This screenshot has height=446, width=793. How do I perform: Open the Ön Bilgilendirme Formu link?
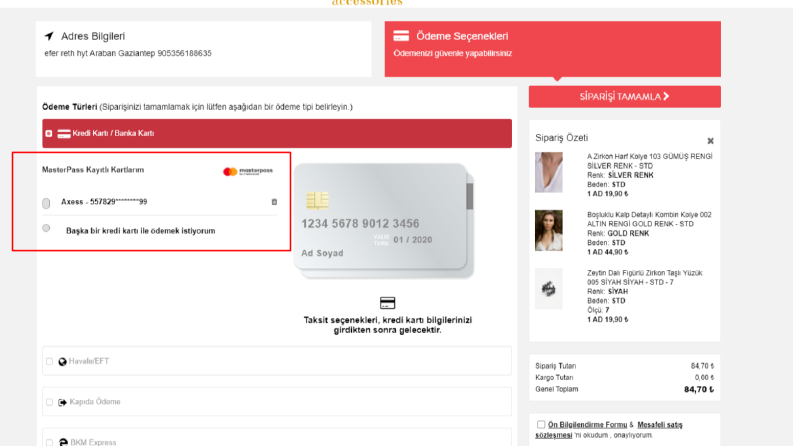[587, 425]
